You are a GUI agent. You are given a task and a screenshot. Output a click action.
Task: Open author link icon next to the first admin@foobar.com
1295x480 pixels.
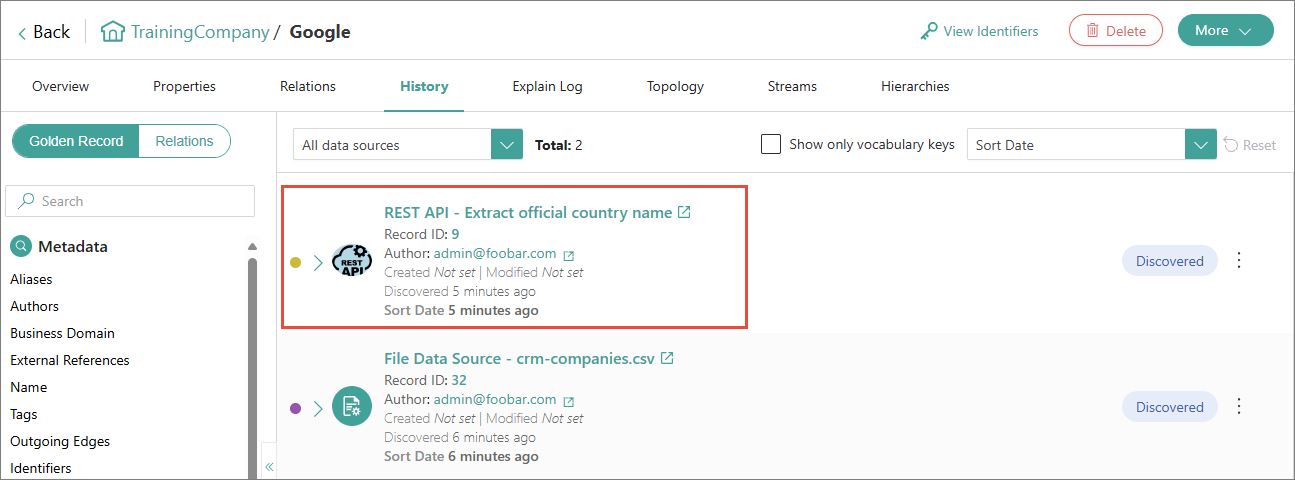tap(568, 255)
